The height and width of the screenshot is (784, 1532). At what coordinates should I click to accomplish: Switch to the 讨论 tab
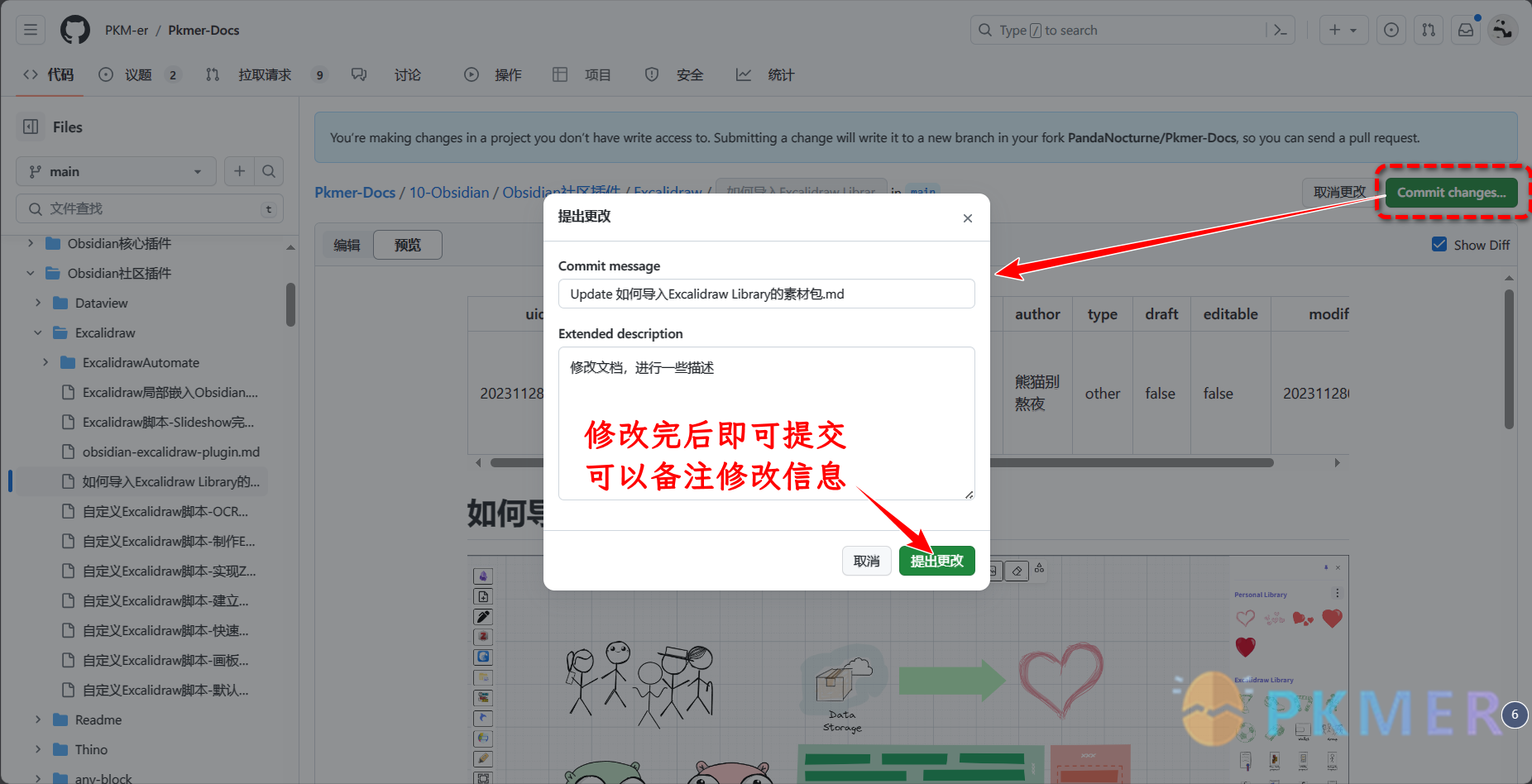tap(387, 74)
